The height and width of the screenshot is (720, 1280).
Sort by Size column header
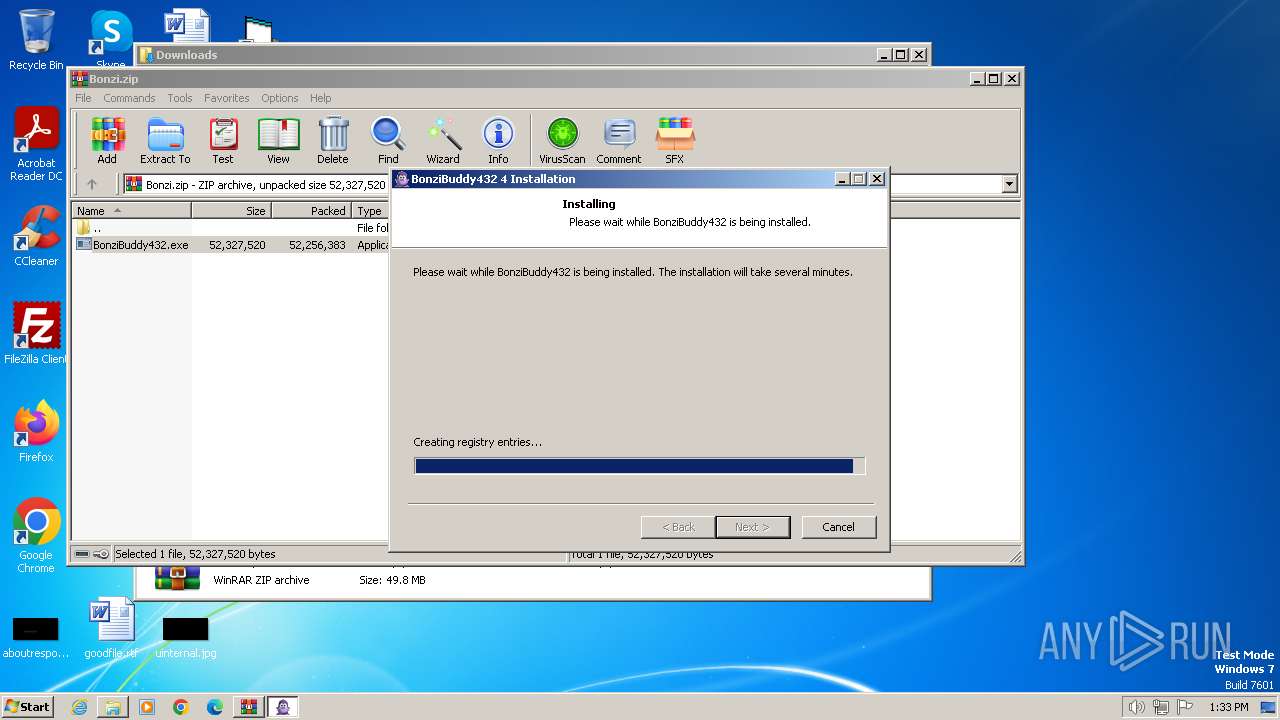point(232,211)
